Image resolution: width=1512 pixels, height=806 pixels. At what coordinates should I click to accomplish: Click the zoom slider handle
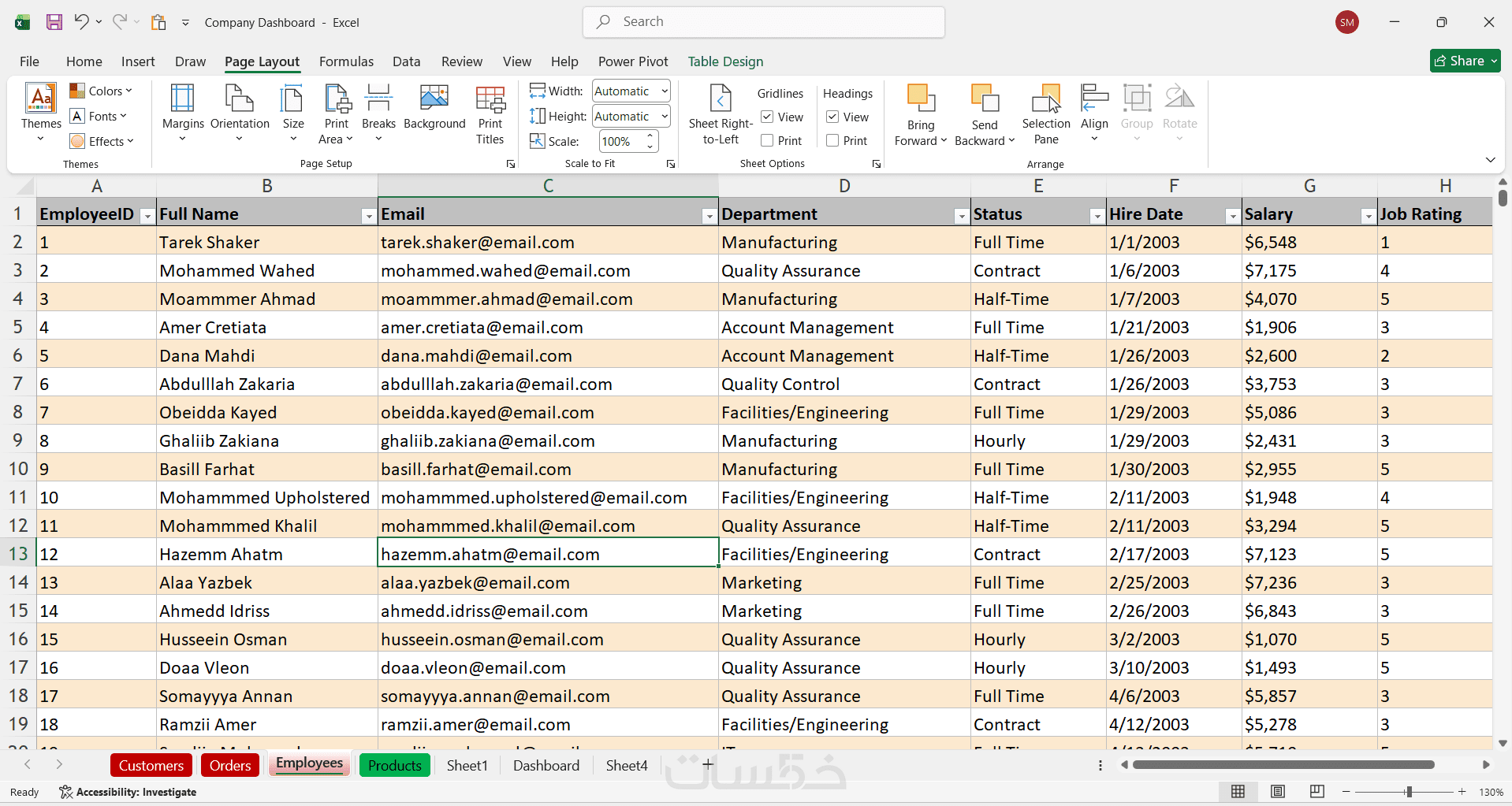tap(1408, 792)
